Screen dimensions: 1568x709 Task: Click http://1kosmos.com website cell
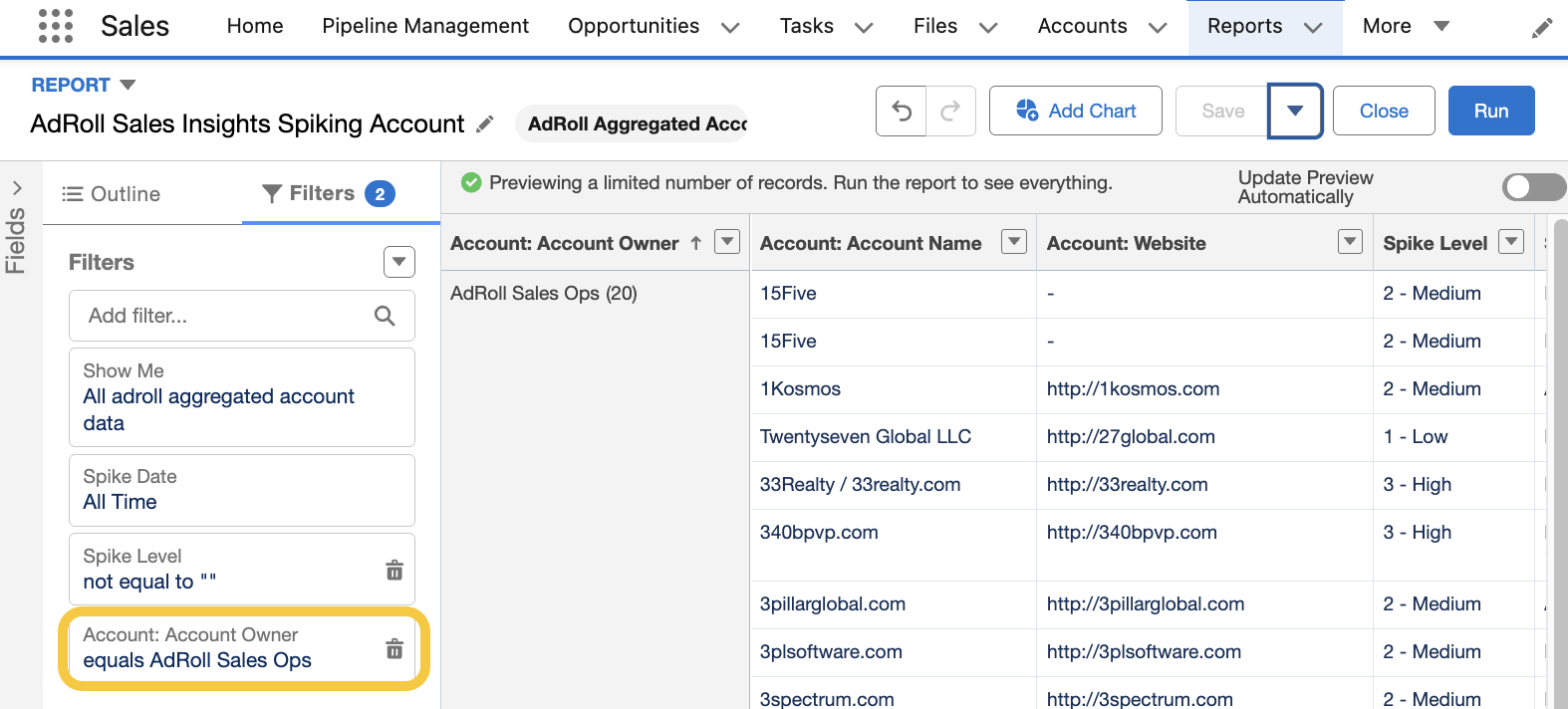tap(1203, 389)
